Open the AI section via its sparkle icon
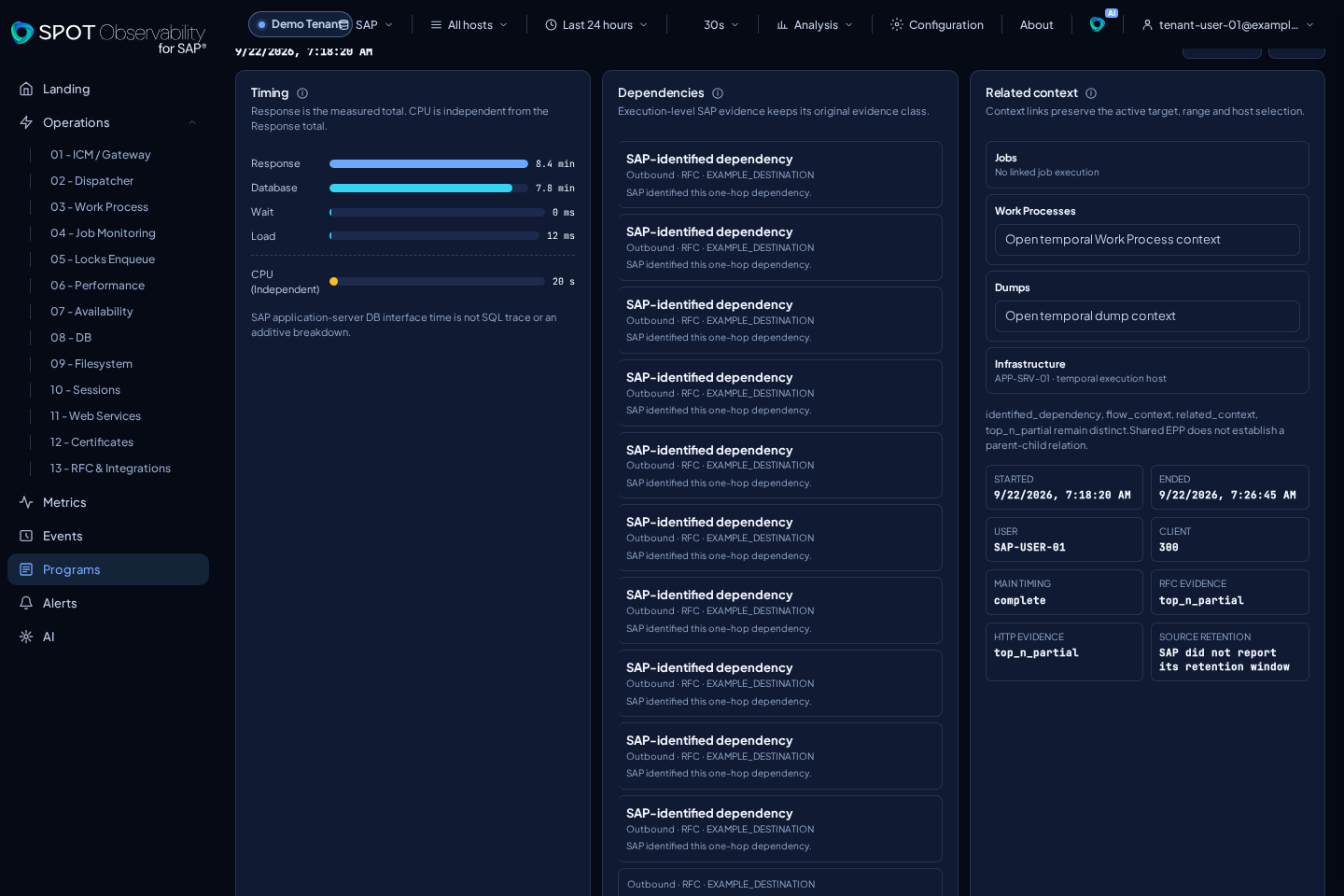Viewport: 1344px width, 896px height. pyautogui.click(x=26, y=637)
